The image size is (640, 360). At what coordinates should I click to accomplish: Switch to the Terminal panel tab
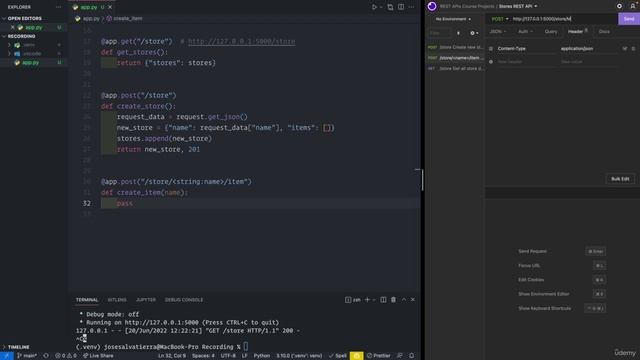click(x=87, y=300)
